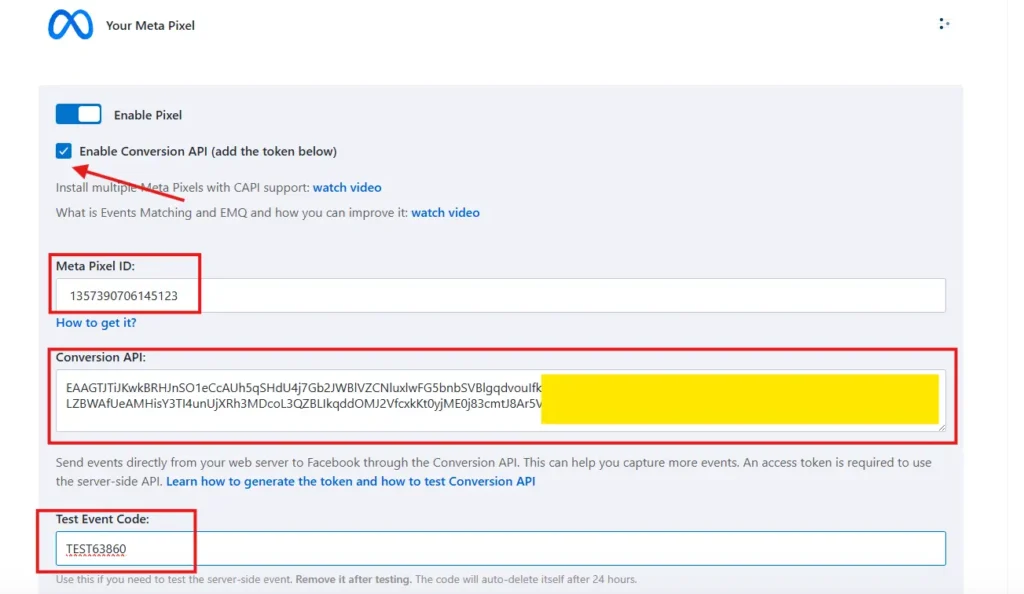Open watch video link about Events Matching
The height and width of the screenshot is (594, 1024).
click(x=445, y=212)
